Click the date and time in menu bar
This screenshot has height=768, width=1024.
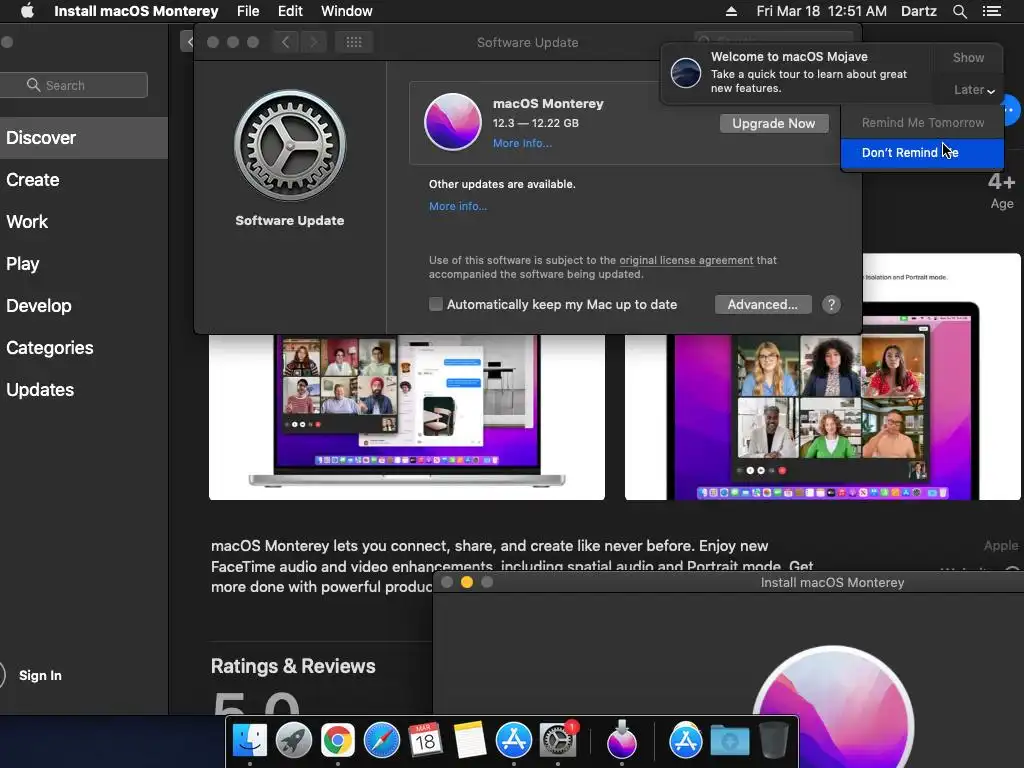click(x=822, y=11)
